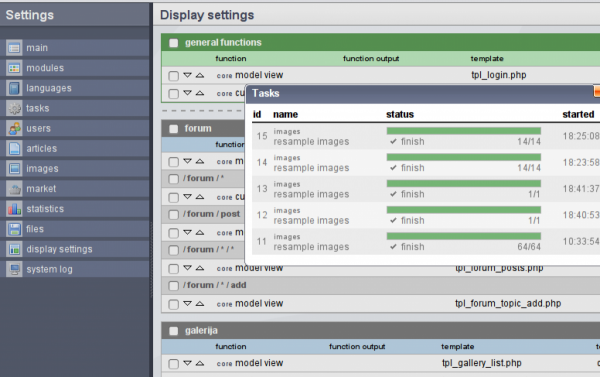Move tpl_login.php row down with arrow
Screen dimensions: 600x377
click(187, 75)
